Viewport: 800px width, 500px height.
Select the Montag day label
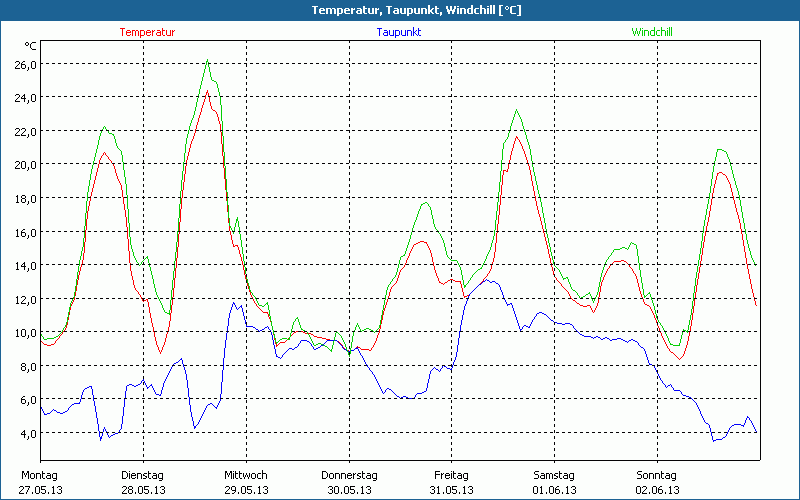[x=40, y=475]
